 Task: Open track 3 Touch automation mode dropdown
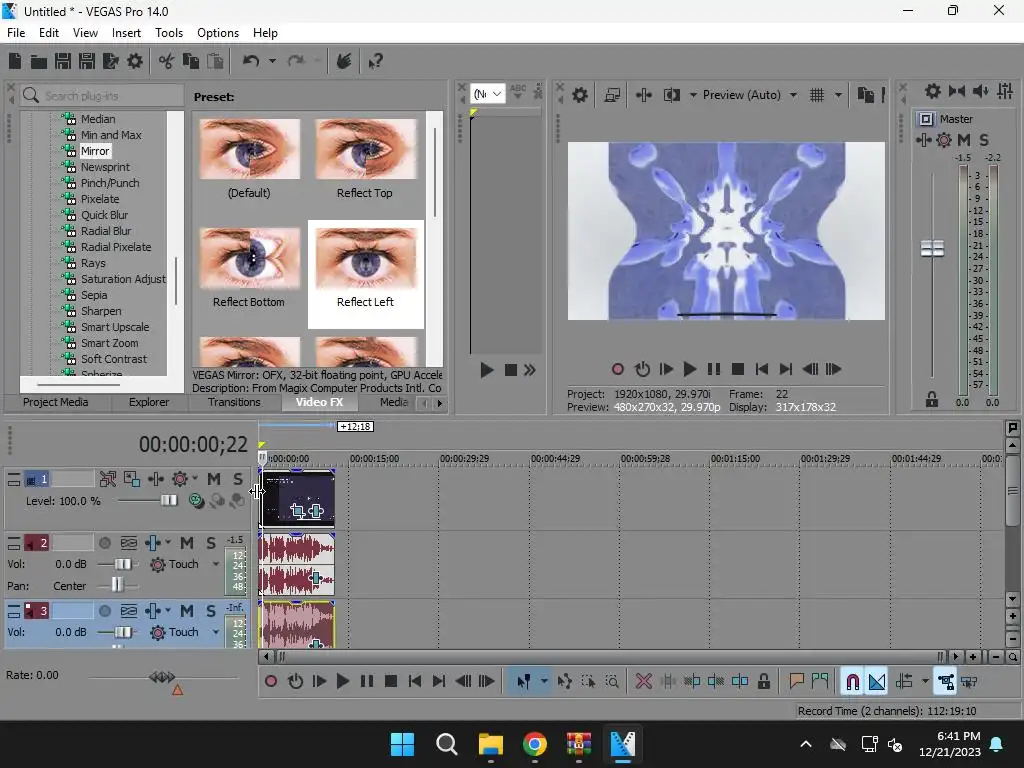pos(216,632)
